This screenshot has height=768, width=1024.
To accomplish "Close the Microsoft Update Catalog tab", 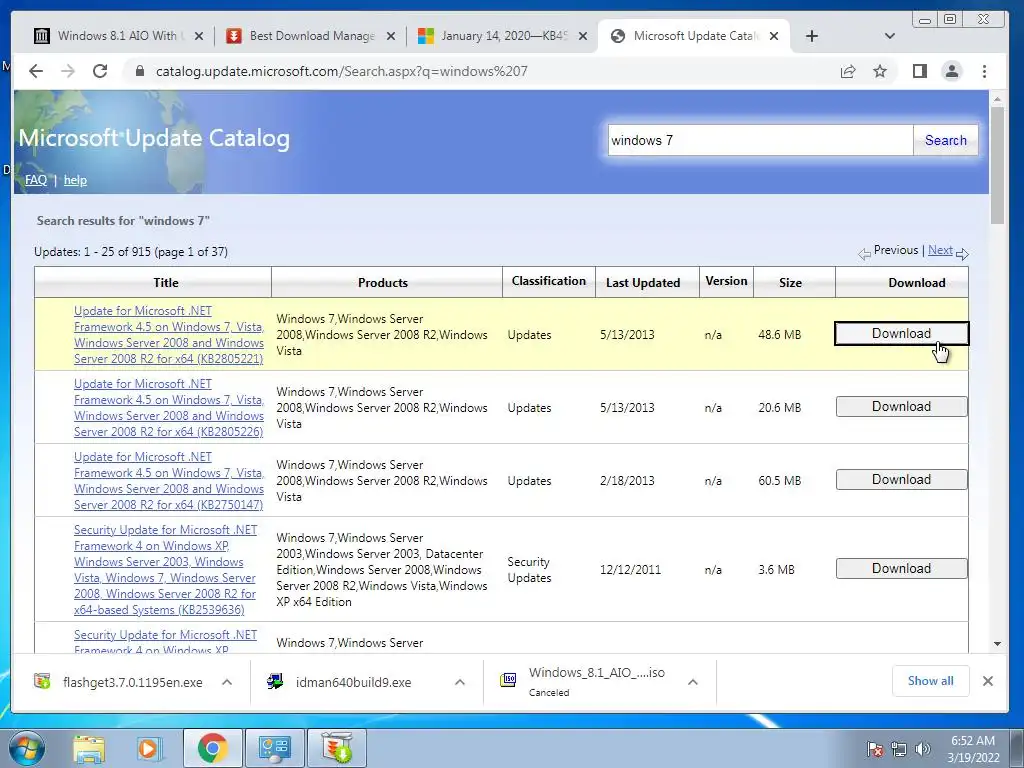I will [x=774, y=37].
